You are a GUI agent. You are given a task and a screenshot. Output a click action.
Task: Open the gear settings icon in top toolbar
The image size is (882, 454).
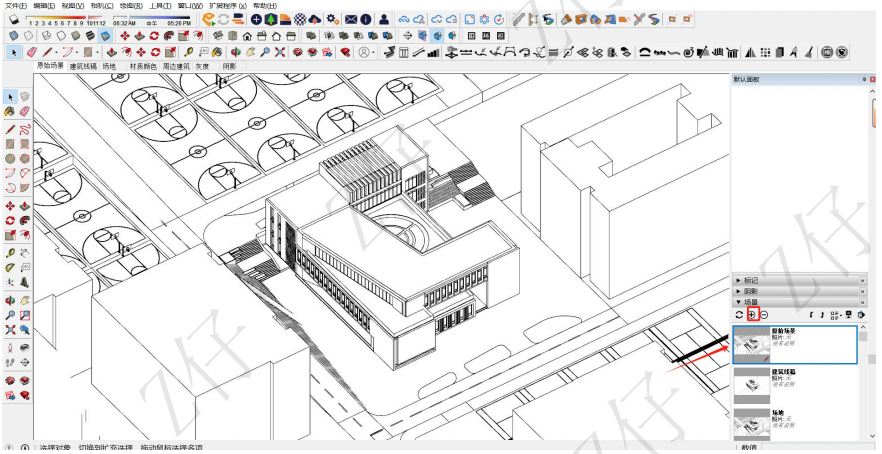(x=332, y=19)
